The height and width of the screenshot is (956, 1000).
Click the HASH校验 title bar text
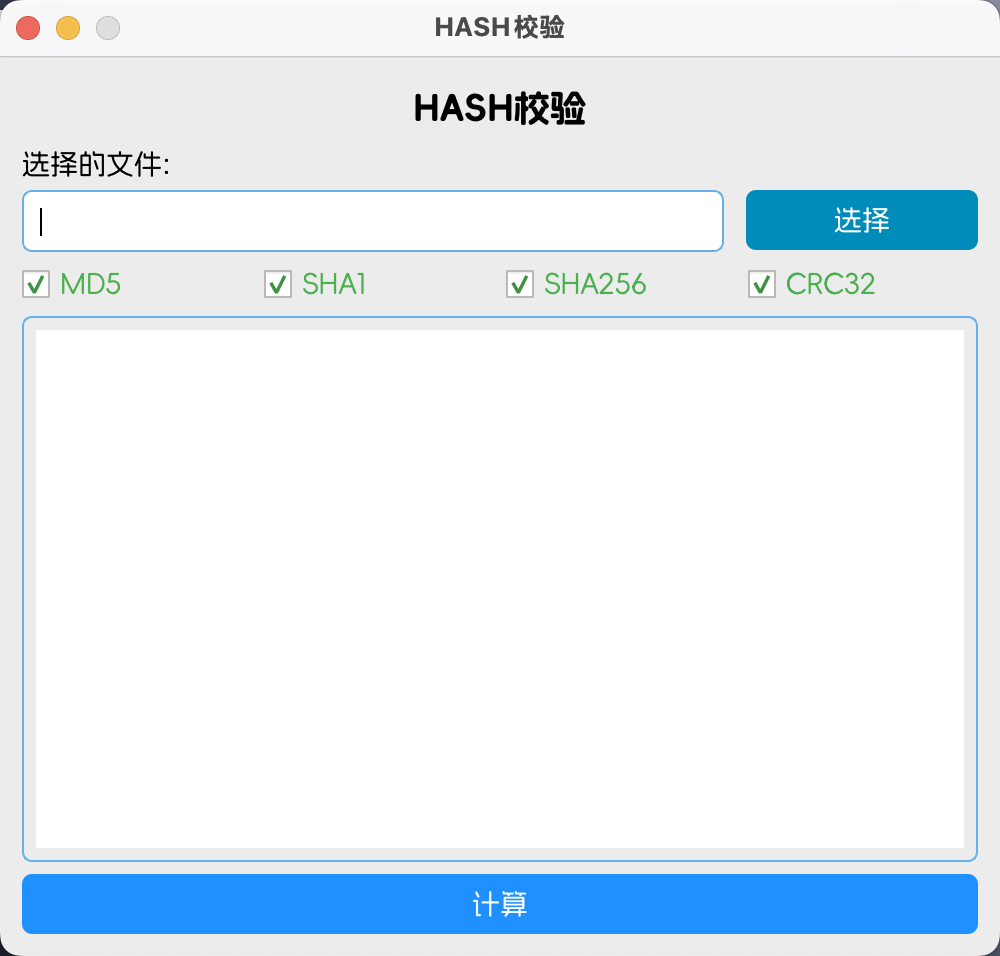(499, 27)
